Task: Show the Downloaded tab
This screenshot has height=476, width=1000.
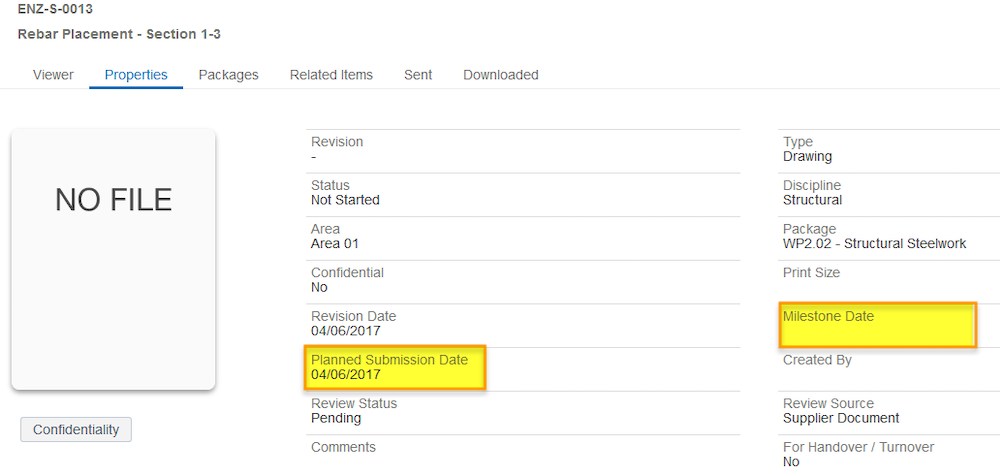Action: pos(501,75)
